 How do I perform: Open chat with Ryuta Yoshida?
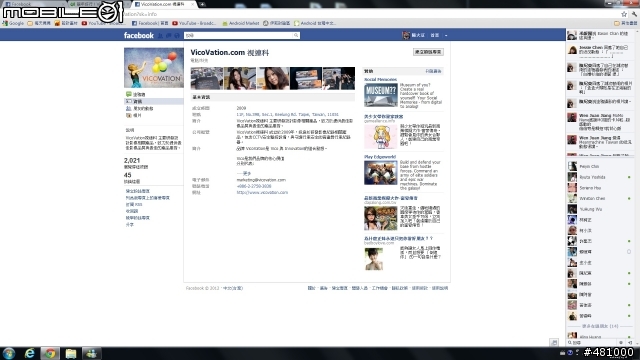(x=600, y=177)
